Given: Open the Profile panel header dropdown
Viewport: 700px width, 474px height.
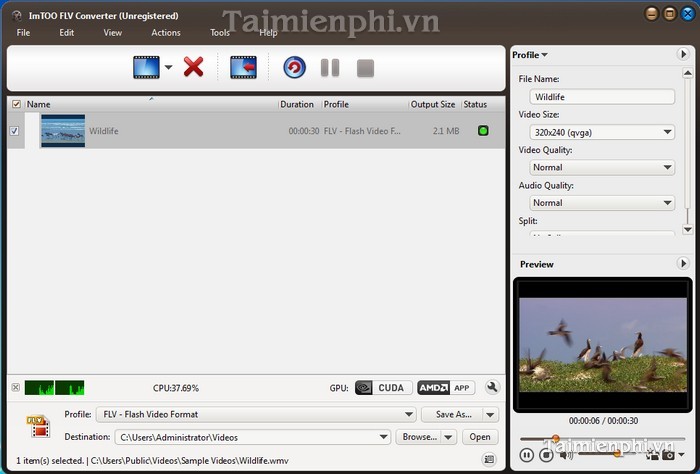Looking at the screenshot, I should [529, 55].
